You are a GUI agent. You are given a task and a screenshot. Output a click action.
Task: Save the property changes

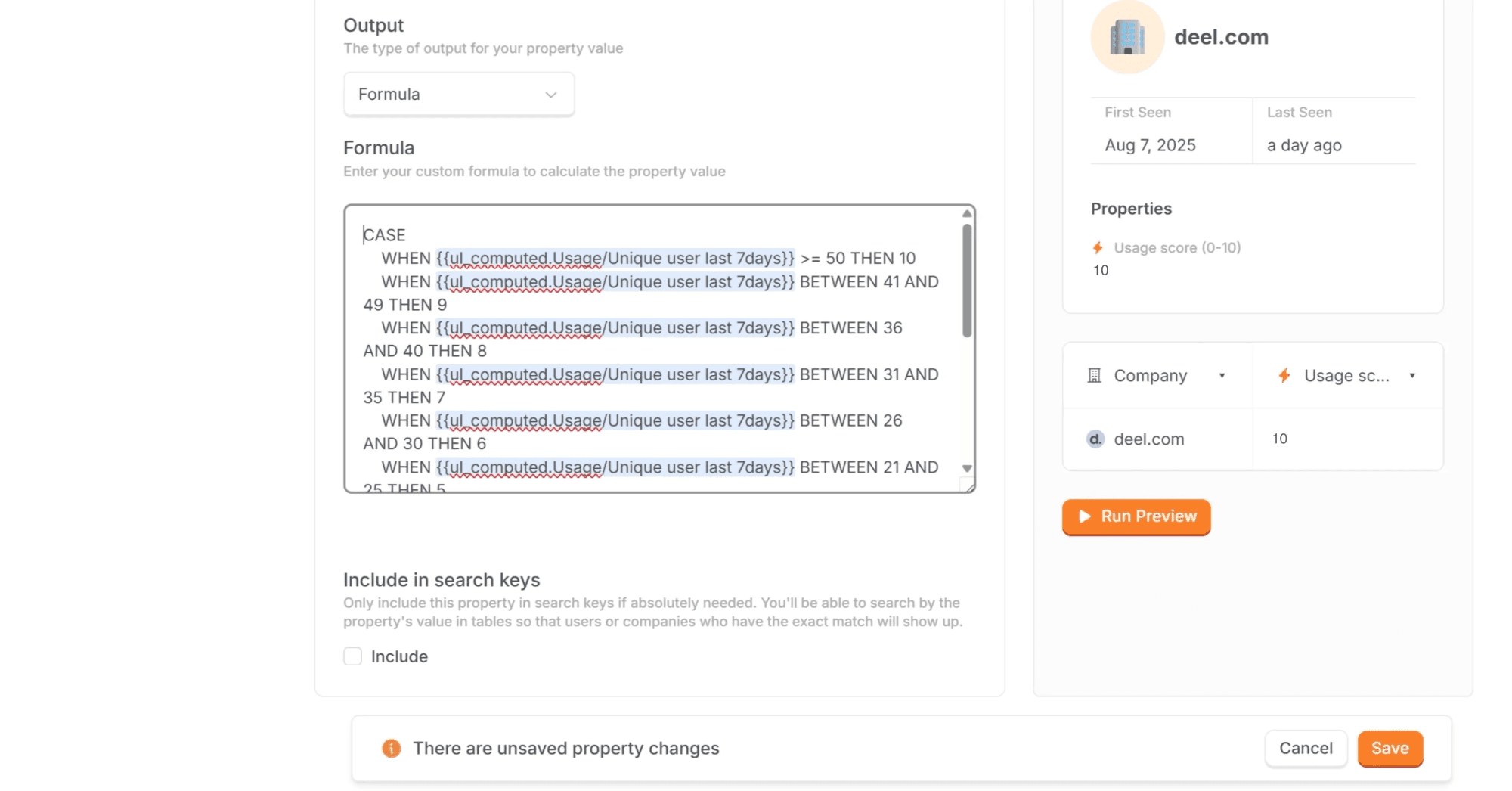[1390, 749]
